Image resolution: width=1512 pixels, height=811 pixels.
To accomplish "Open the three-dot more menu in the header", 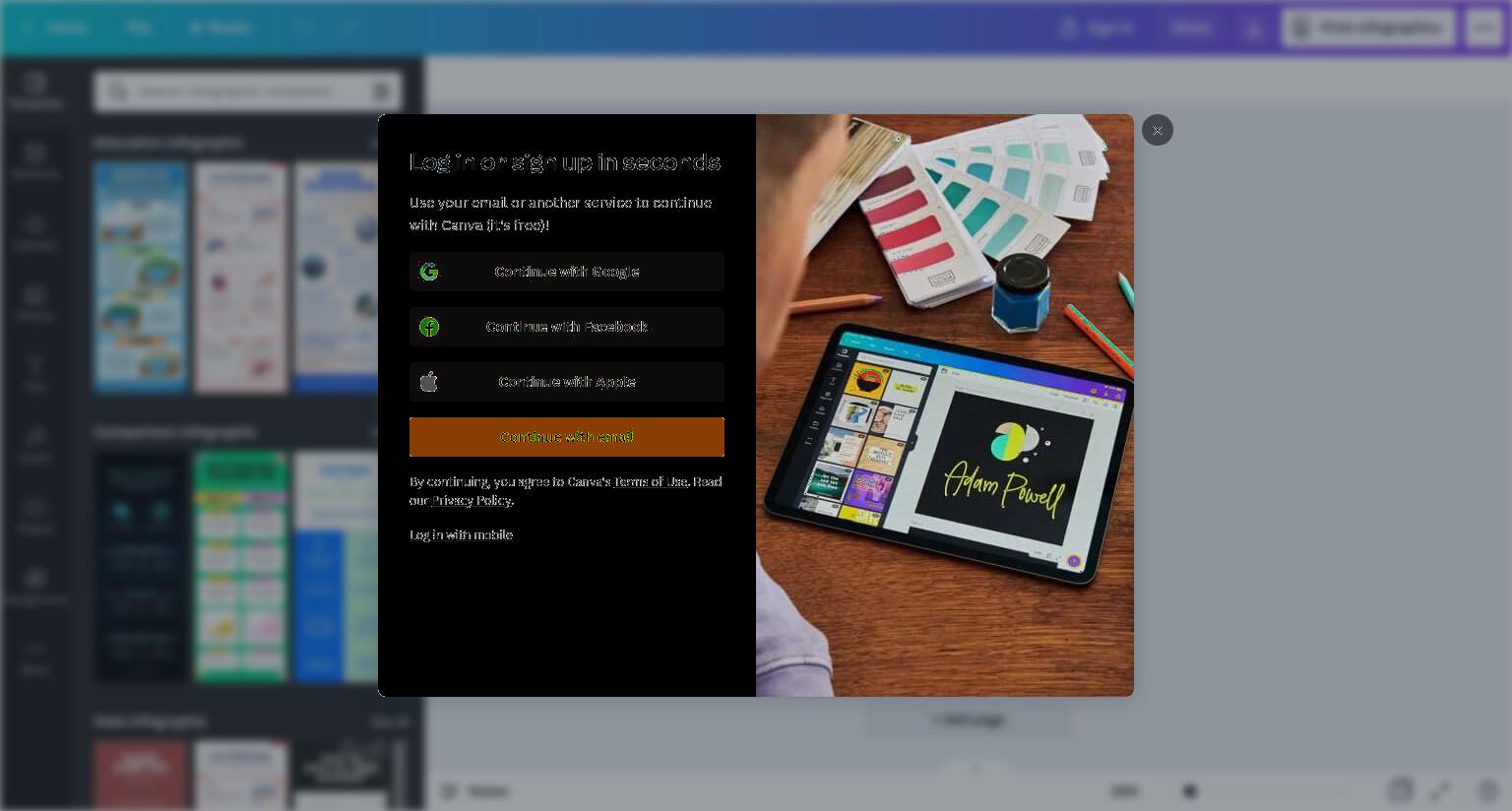I will [1484, 28].
